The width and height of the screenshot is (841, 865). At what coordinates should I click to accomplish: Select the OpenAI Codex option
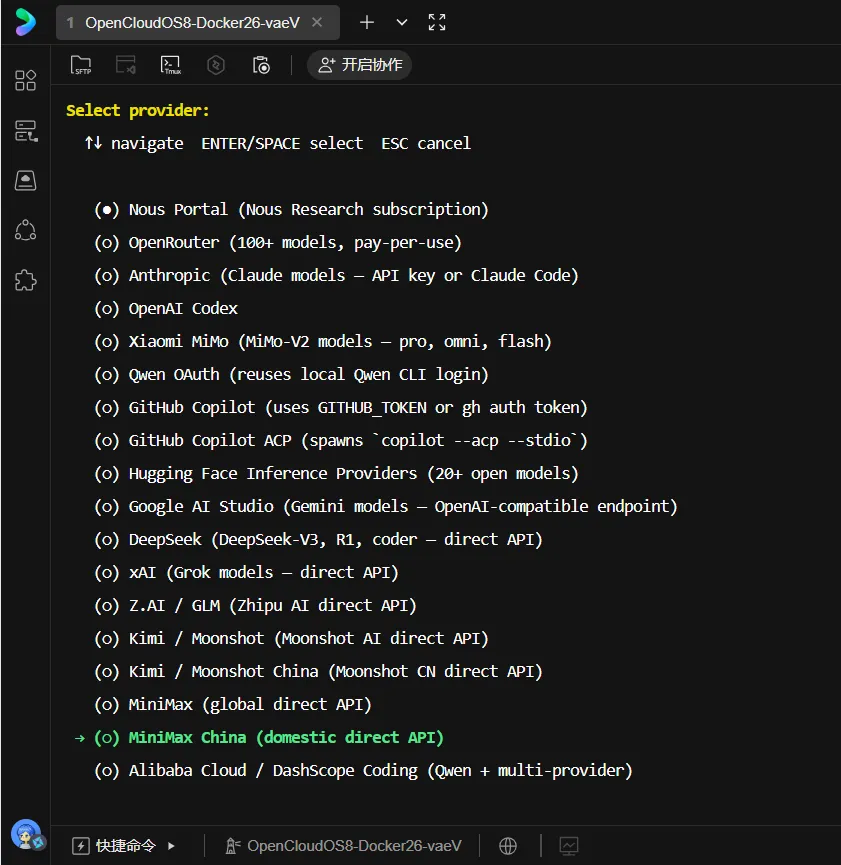point(166,308)
